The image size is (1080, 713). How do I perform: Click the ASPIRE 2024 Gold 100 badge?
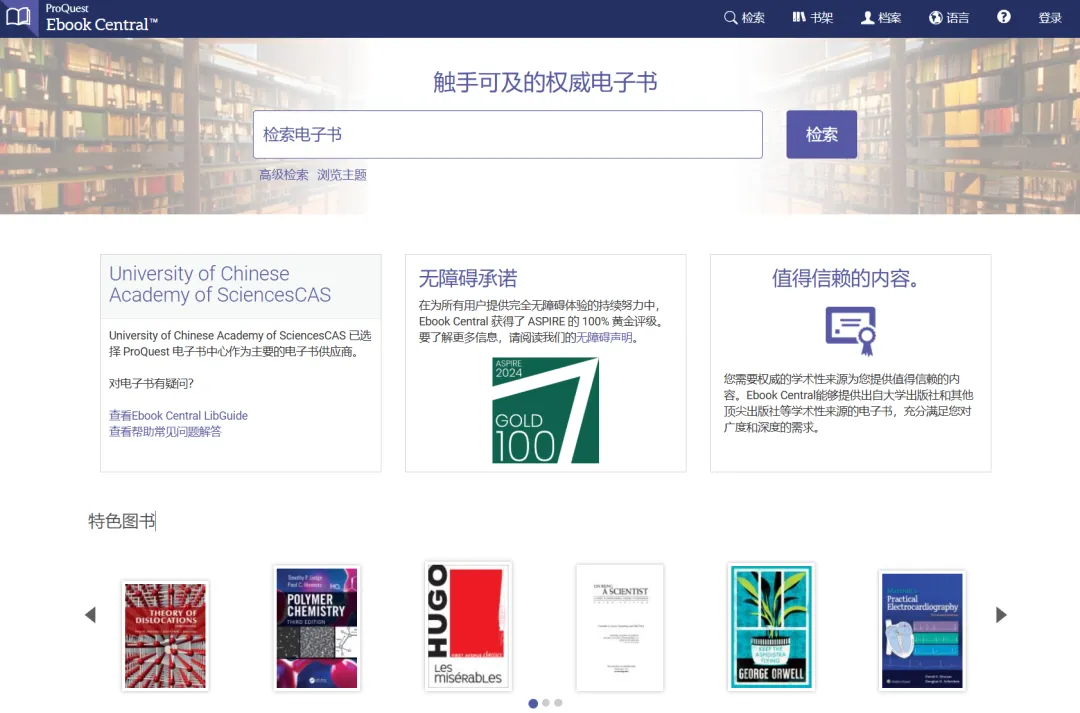(546, 410)
